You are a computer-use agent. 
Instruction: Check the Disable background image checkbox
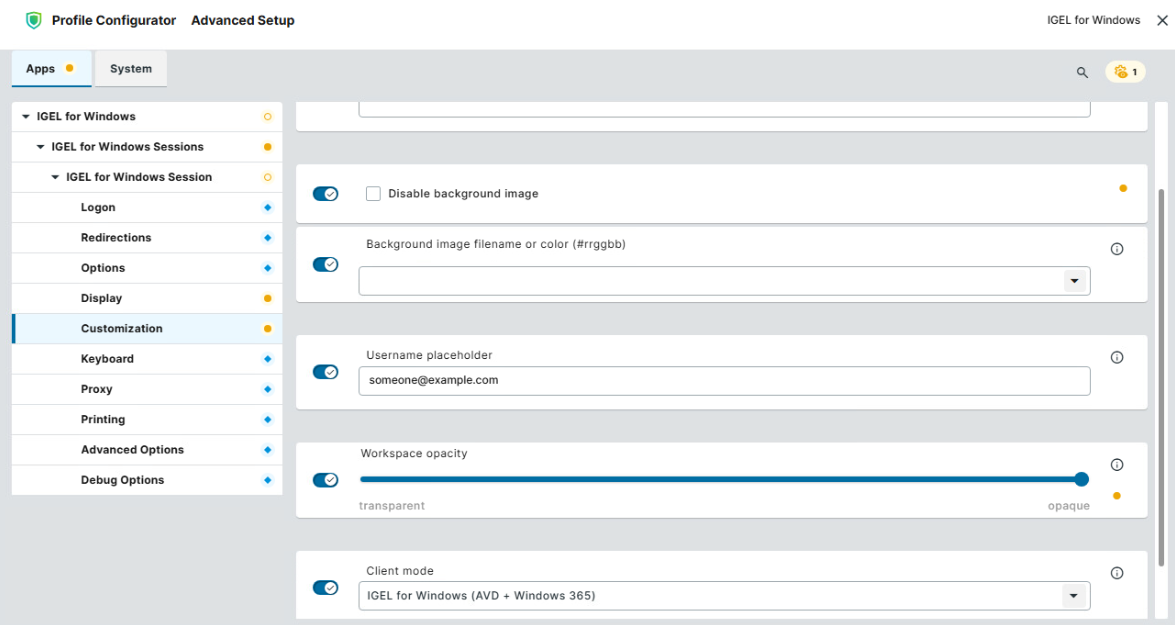pyautogui.click(x=373, y=193)
